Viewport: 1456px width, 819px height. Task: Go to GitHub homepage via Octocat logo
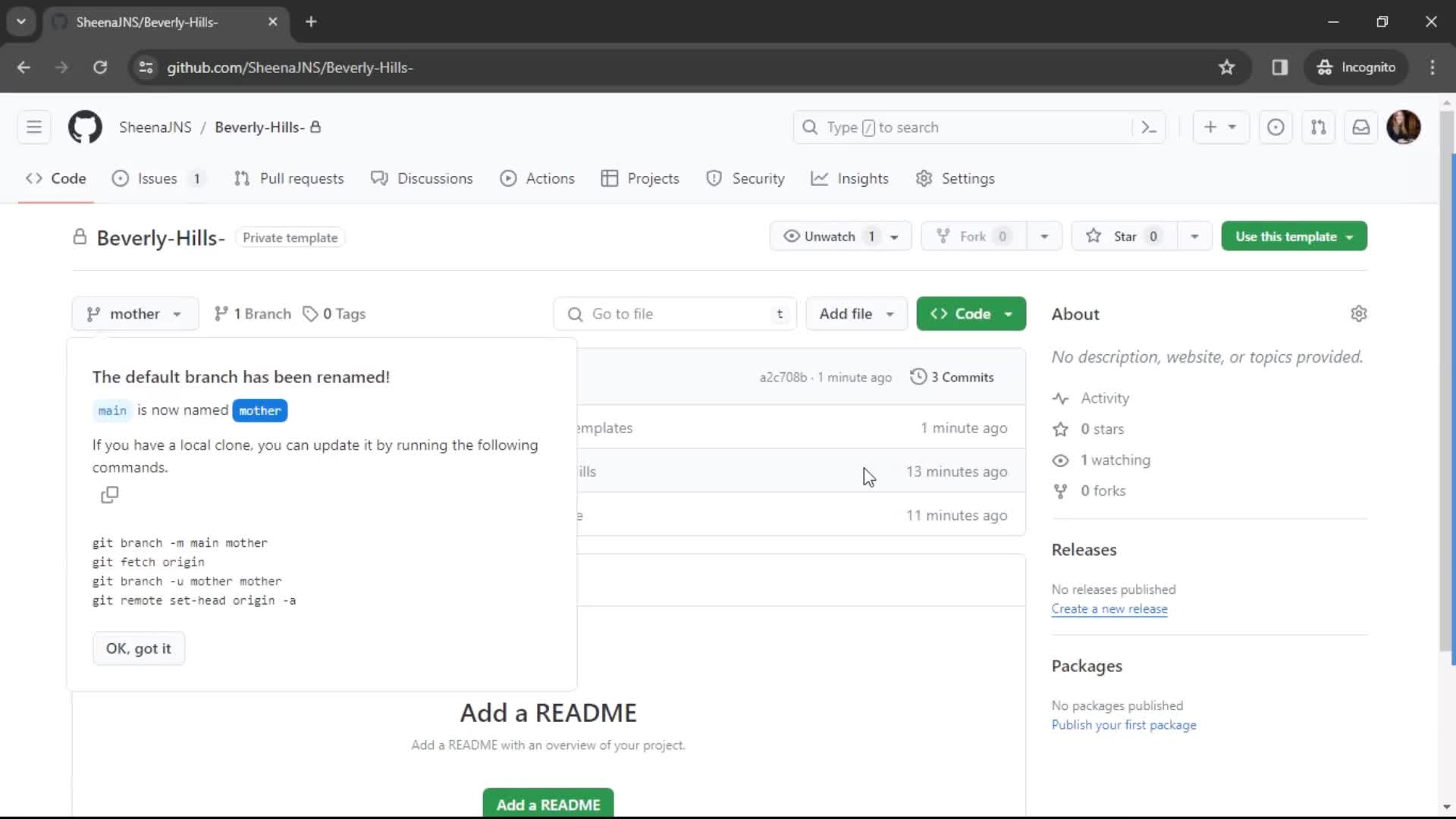[x=85, y=127]
